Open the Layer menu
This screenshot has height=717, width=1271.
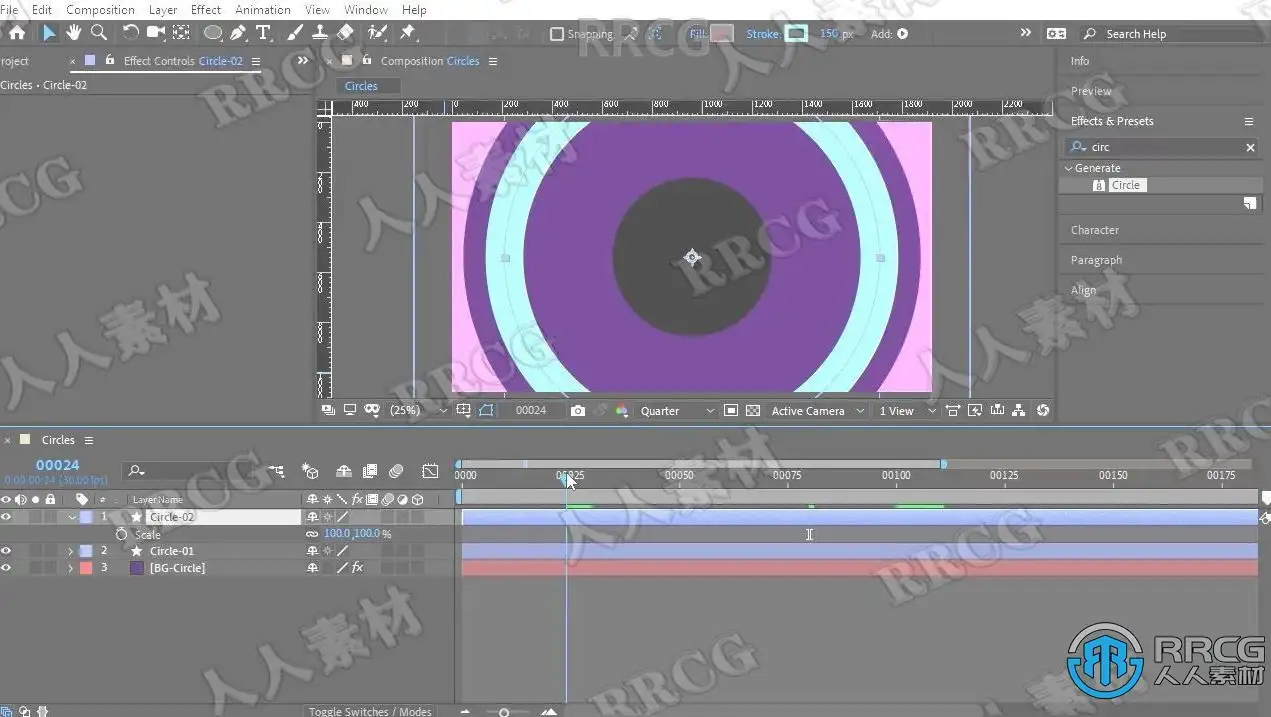pos(163,9)
